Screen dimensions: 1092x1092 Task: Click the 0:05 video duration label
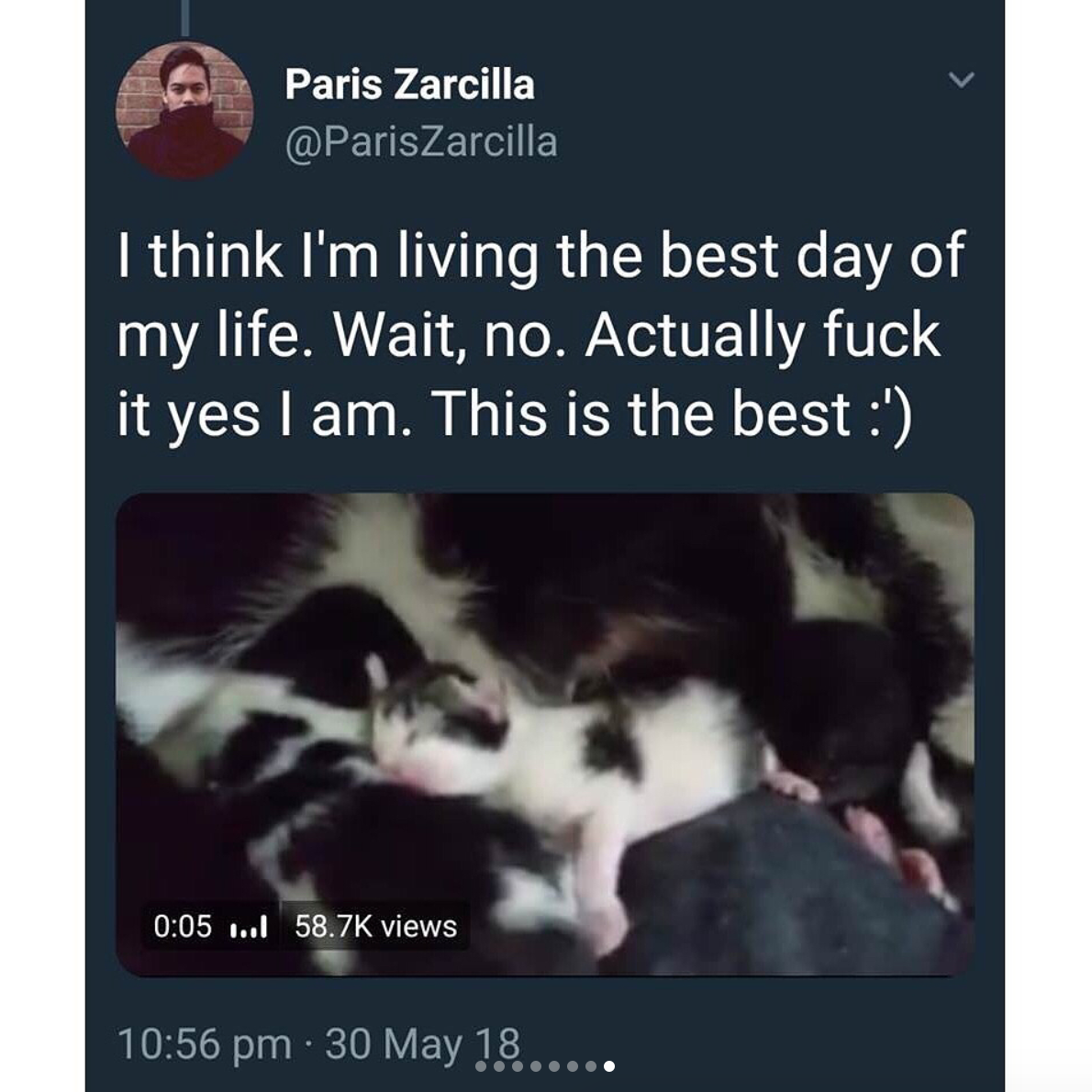click(x=183, y=927)
